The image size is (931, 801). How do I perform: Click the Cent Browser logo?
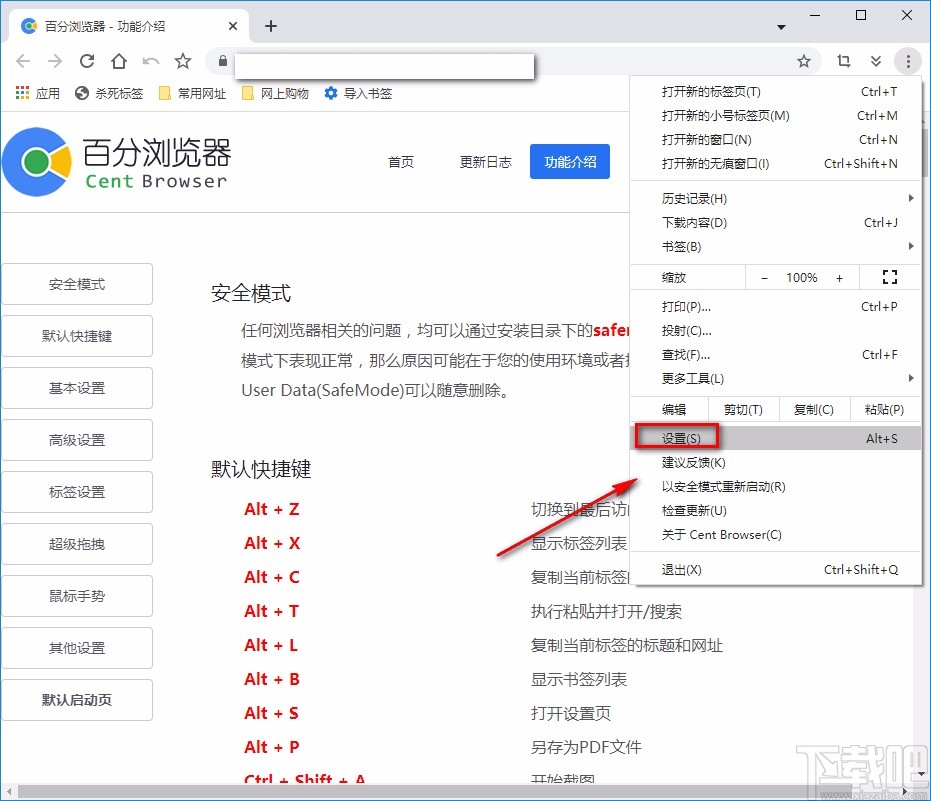(x=116, y=162)
